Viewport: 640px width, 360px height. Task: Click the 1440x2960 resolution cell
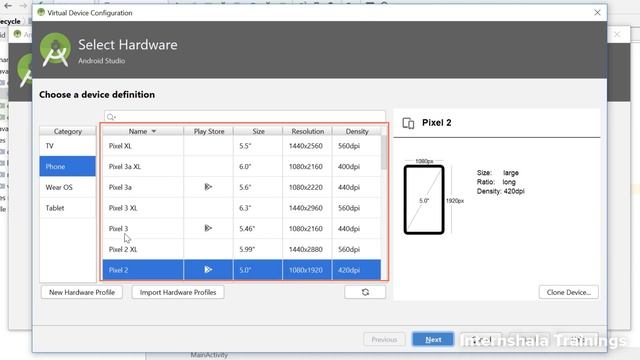tap(306, 208)
